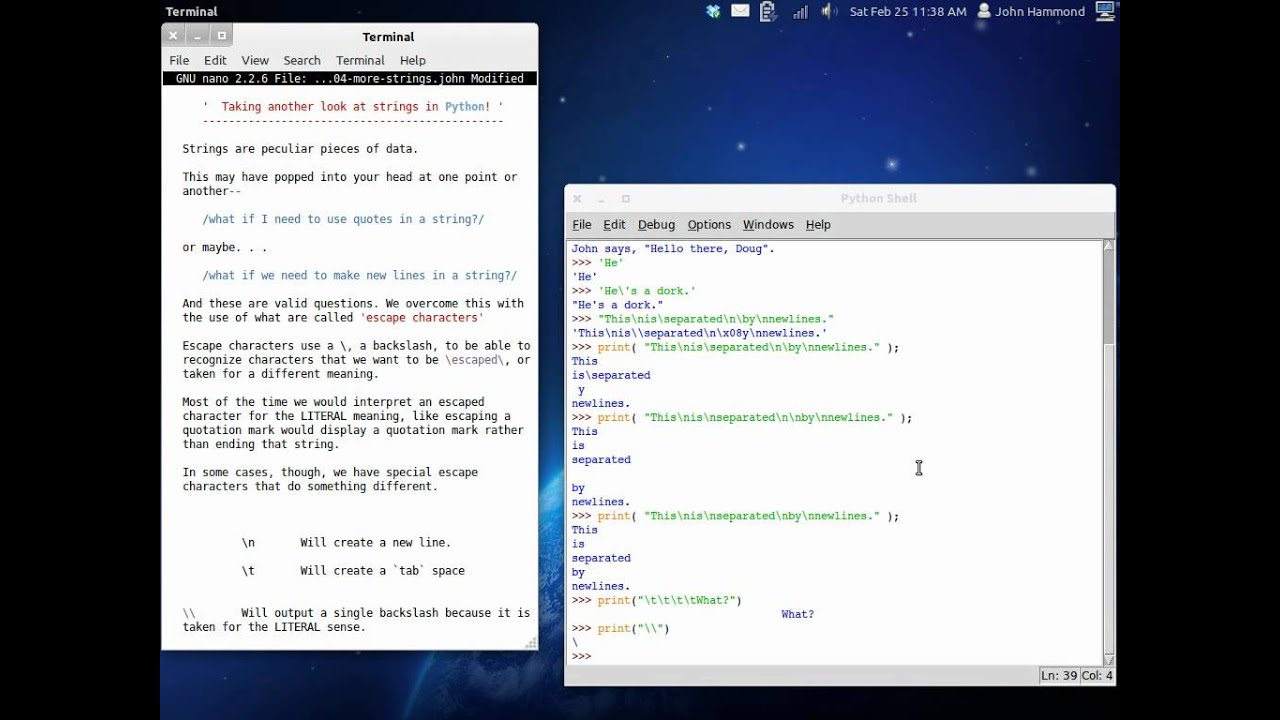Click line '/what if we need to make new lines in a string?/'
Screen dimensions: 1280x720
[x=359, y=275]
